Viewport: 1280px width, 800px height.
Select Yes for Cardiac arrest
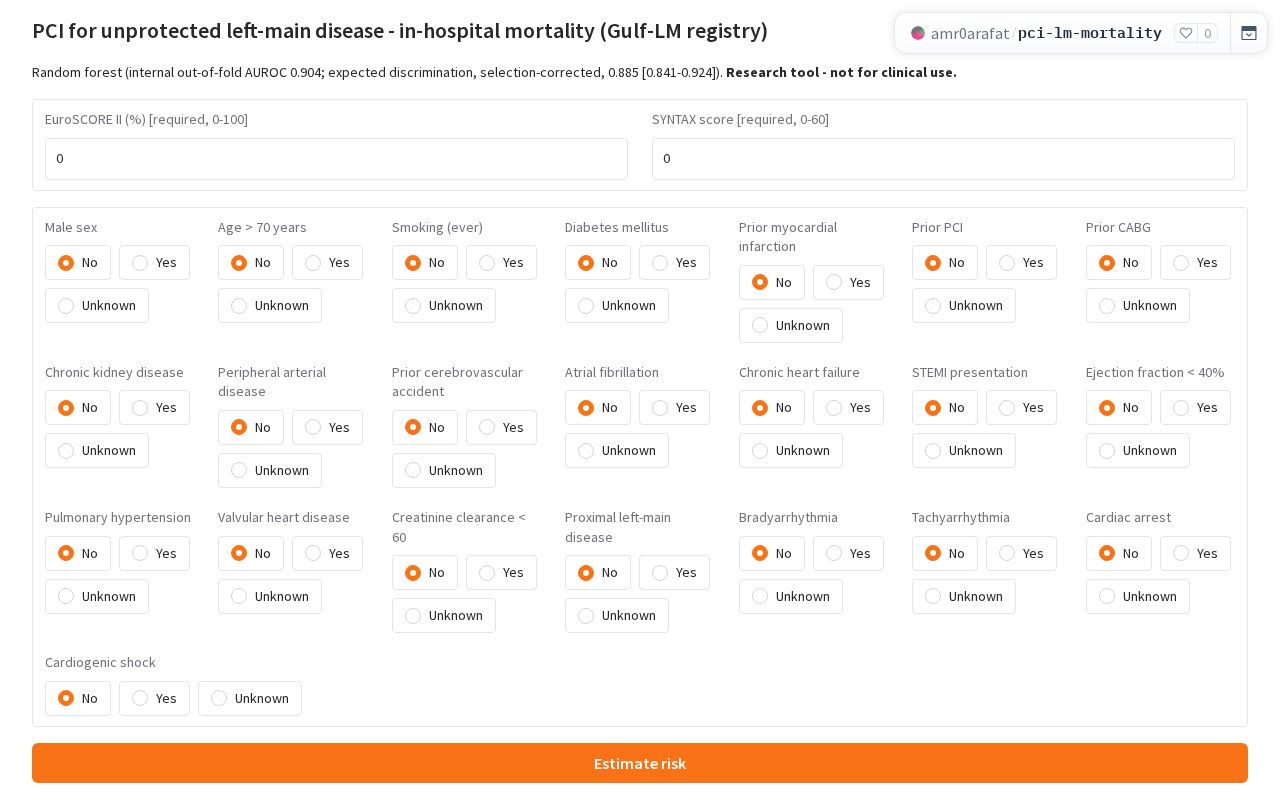click(1195, 553)
